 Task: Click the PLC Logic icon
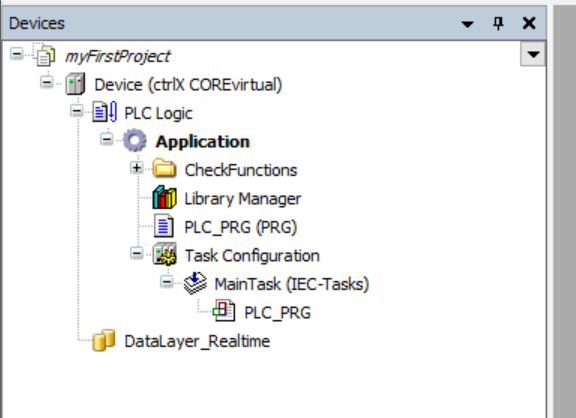(105, 112)
